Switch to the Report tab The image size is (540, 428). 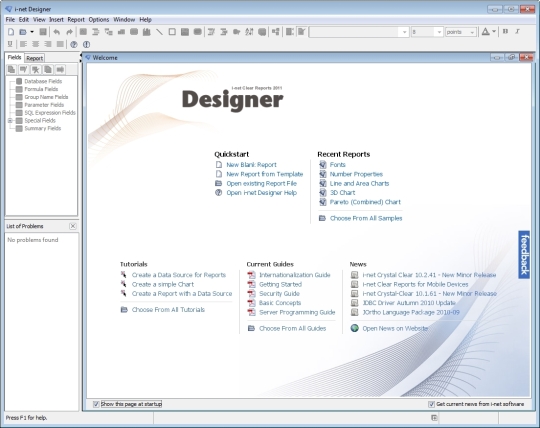coord(34,58)
